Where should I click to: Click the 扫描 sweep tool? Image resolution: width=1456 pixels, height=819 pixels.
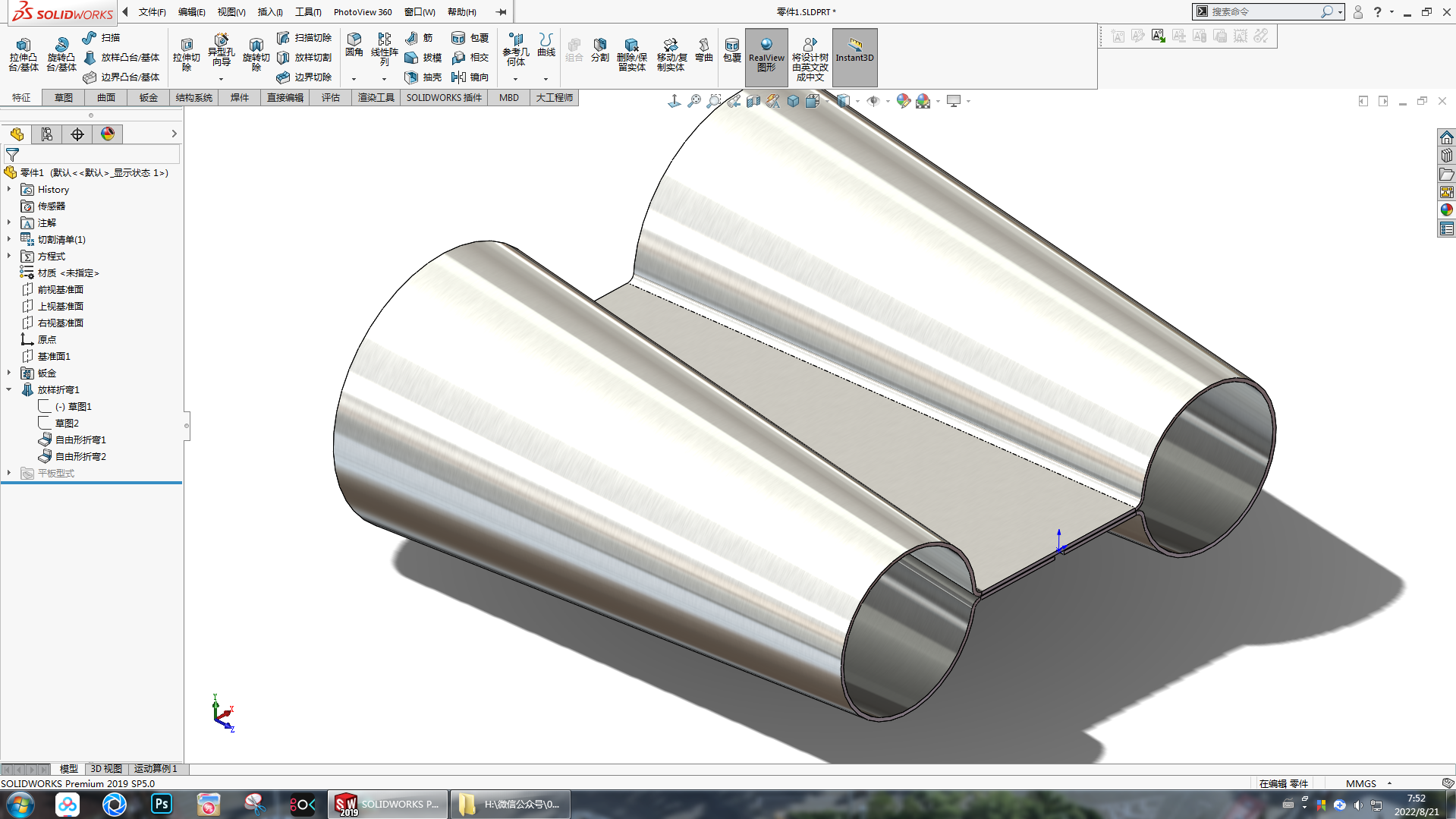tap(101, 37)
